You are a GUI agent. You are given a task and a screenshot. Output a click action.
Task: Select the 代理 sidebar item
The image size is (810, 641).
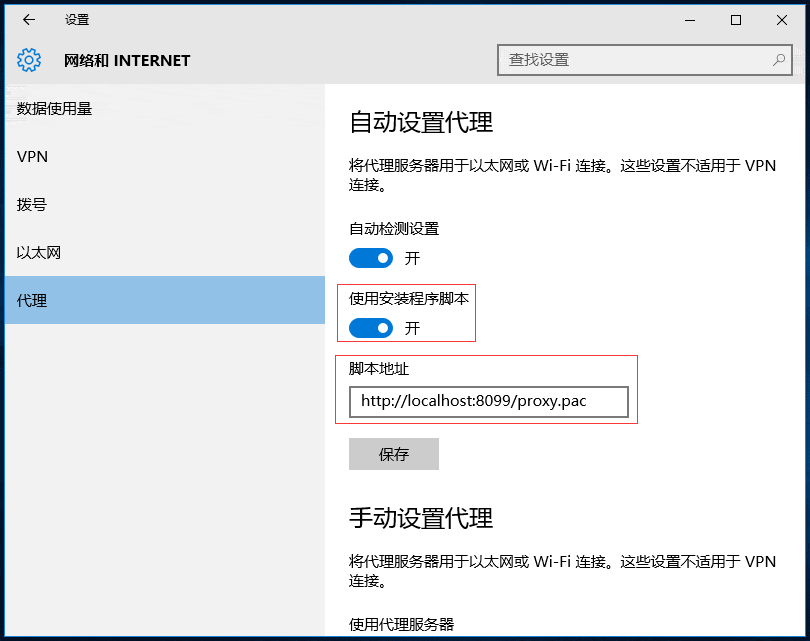coord(32,301)
